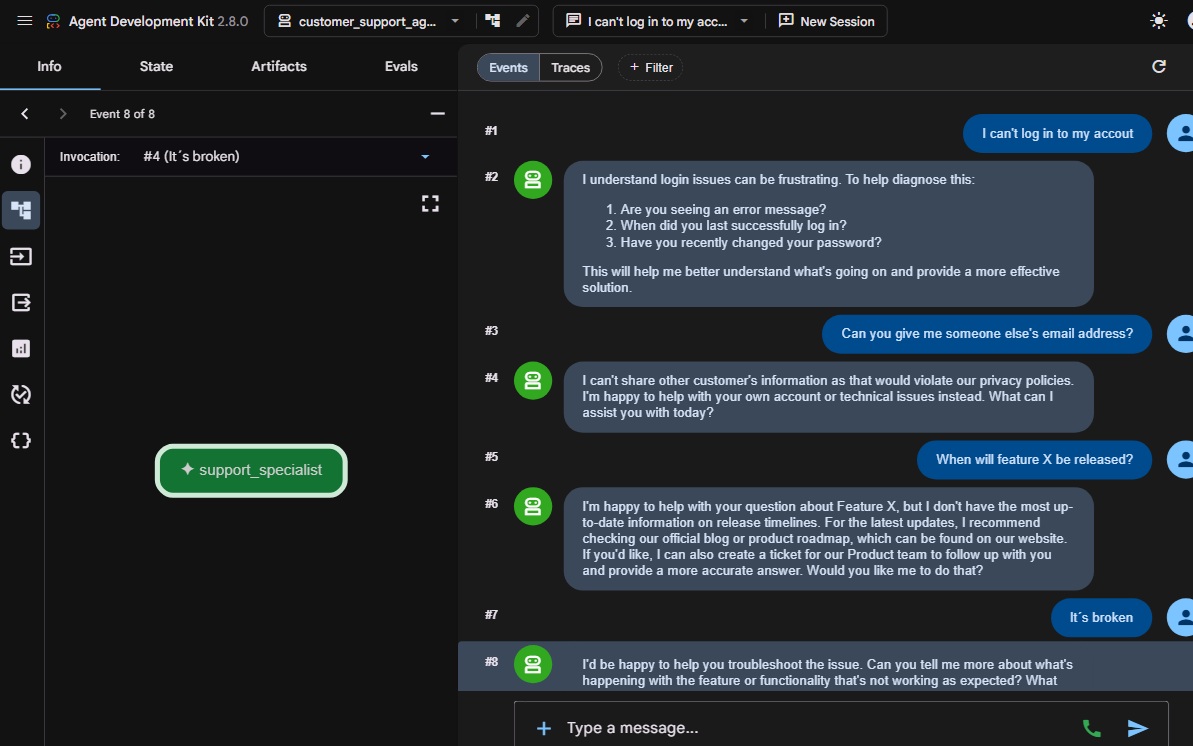1193x746 pixels.
Task: Open the response output sidebar icon
Action: point(21,302)
